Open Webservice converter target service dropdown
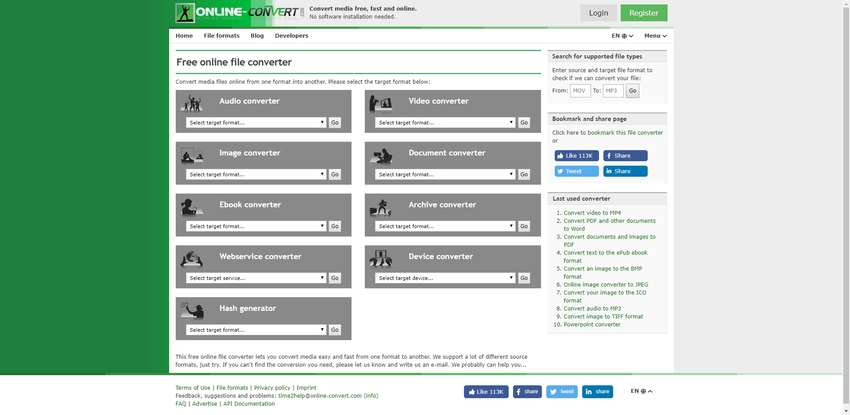The height and width of the screenshot is (415, 850). pyautogui.click(x=256, y=278)
